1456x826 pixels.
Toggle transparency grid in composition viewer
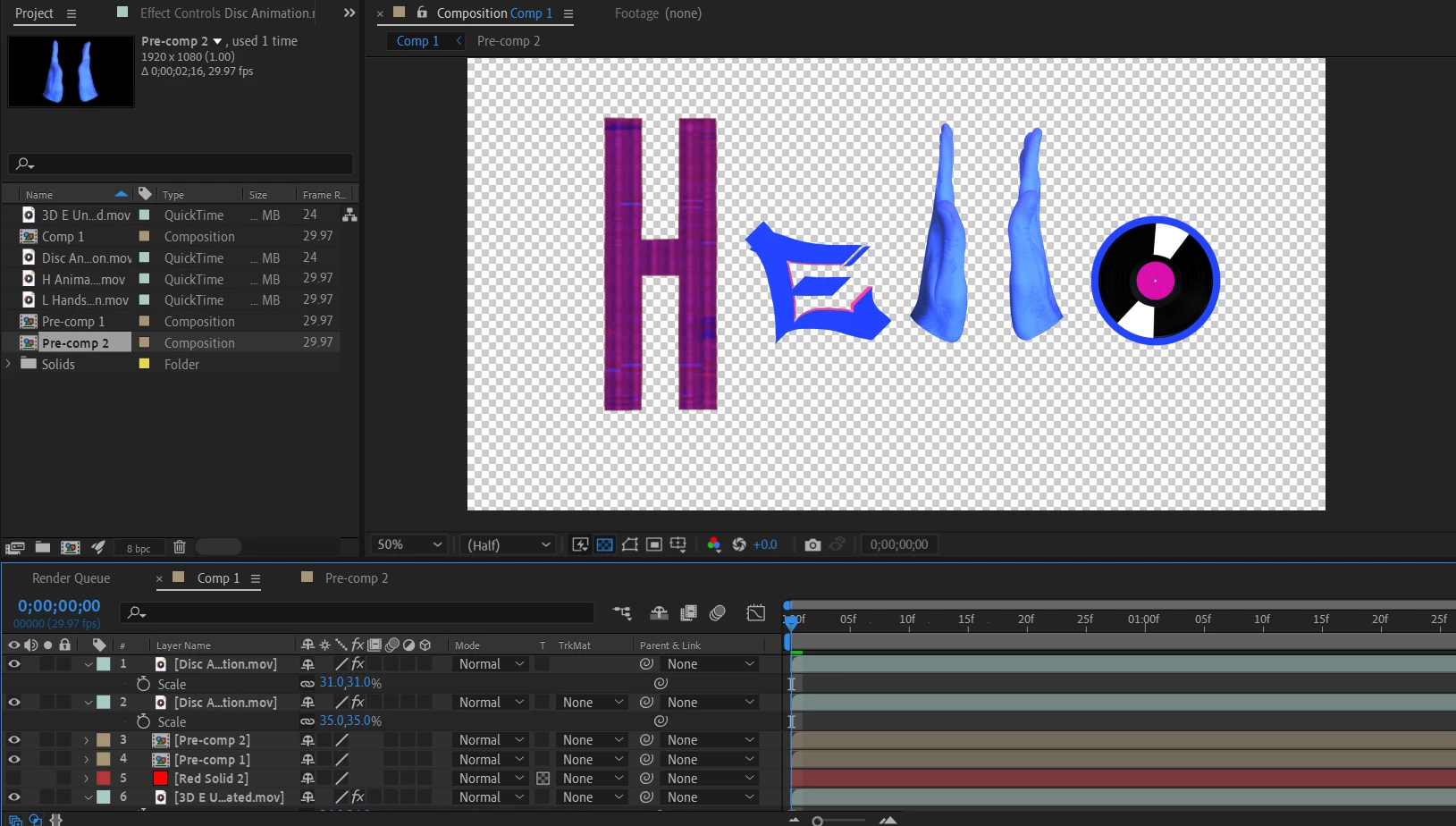[605, 544]
